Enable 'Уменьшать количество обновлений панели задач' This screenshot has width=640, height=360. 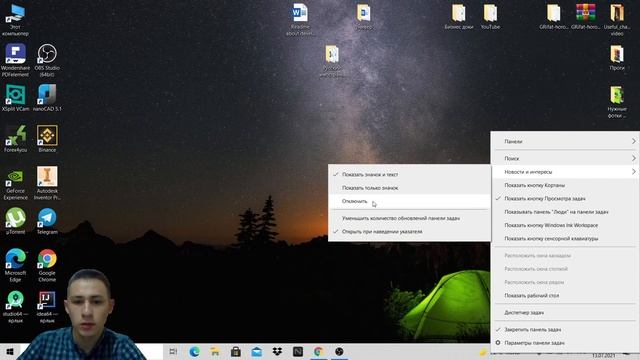[409, 218]
